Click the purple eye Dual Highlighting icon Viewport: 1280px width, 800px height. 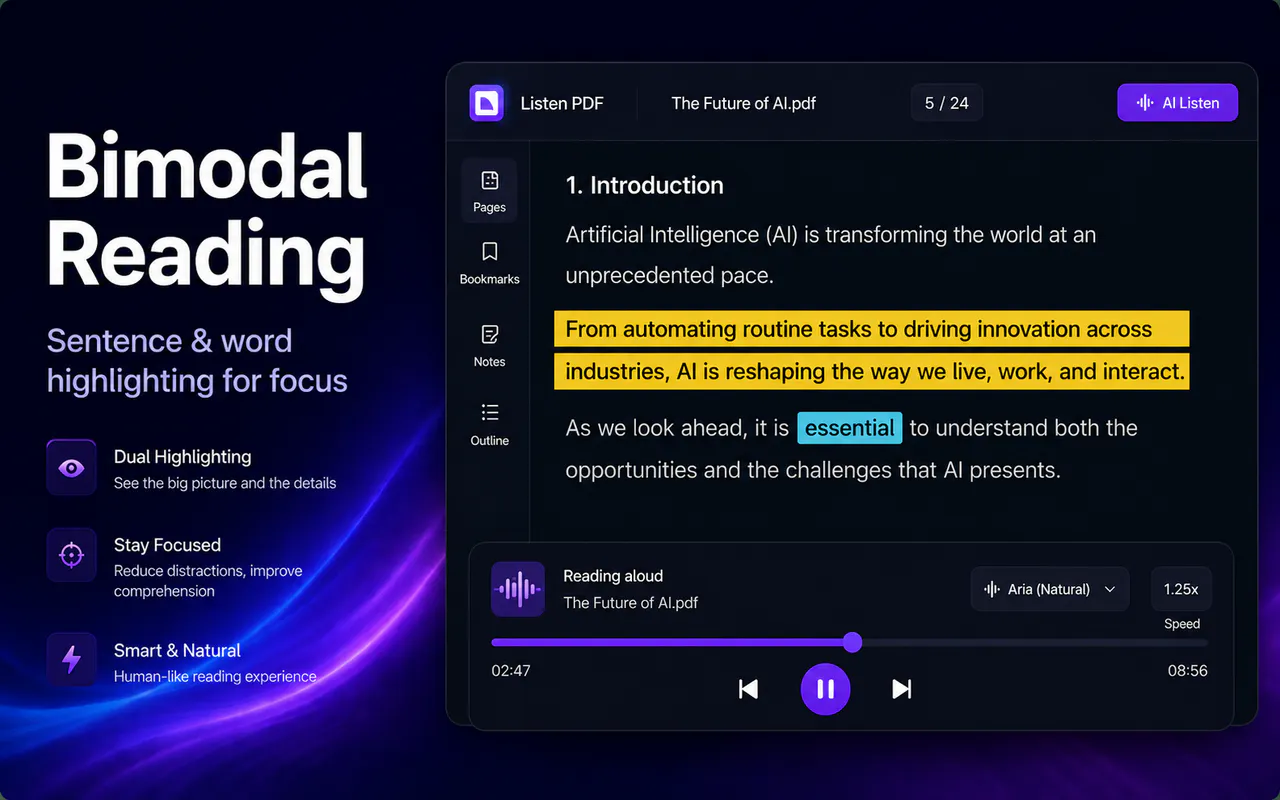(x=72, y=467)
